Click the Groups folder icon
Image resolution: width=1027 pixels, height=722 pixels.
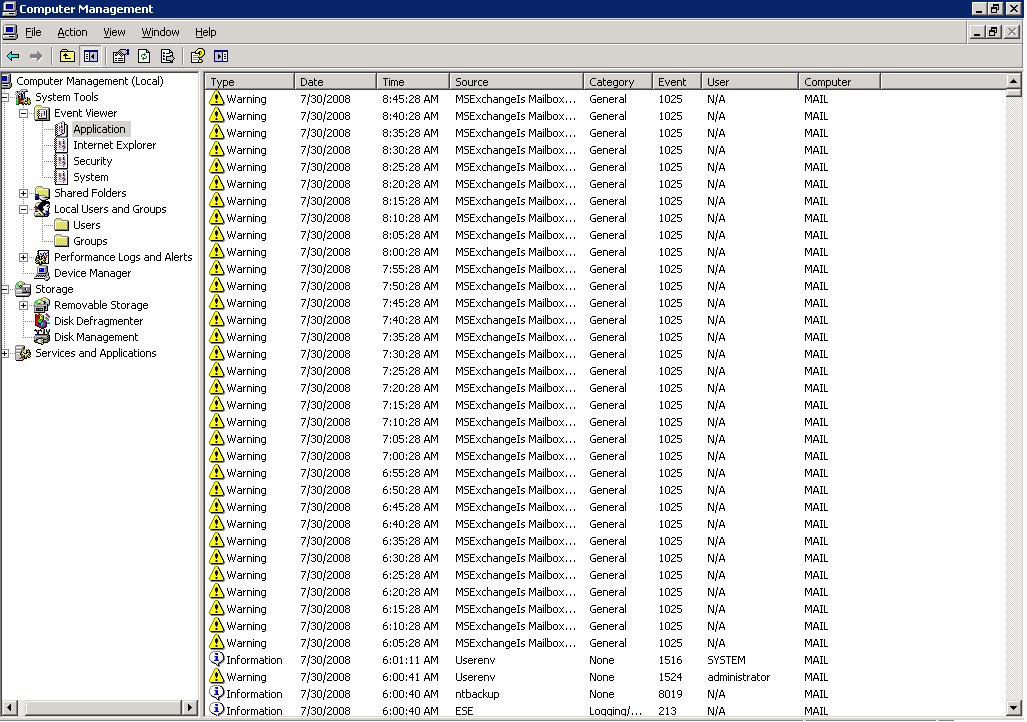(x=62, y=241)
